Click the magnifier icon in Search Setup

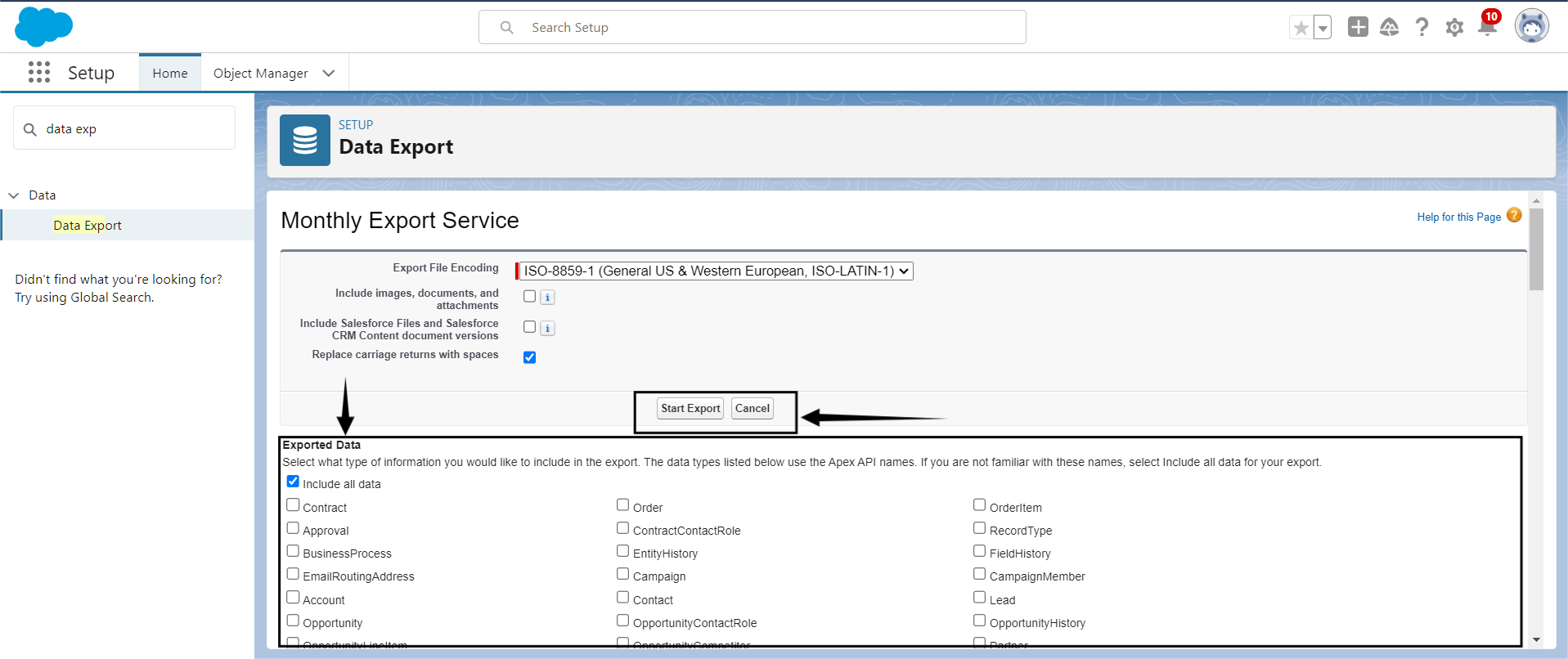tap(507, 28)
